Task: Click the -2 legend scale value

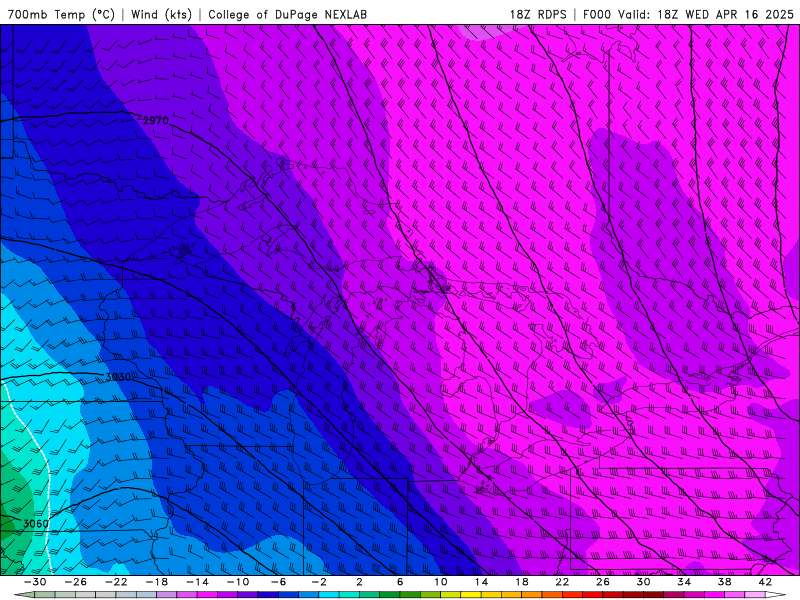Action: click(x=319, y=582)
